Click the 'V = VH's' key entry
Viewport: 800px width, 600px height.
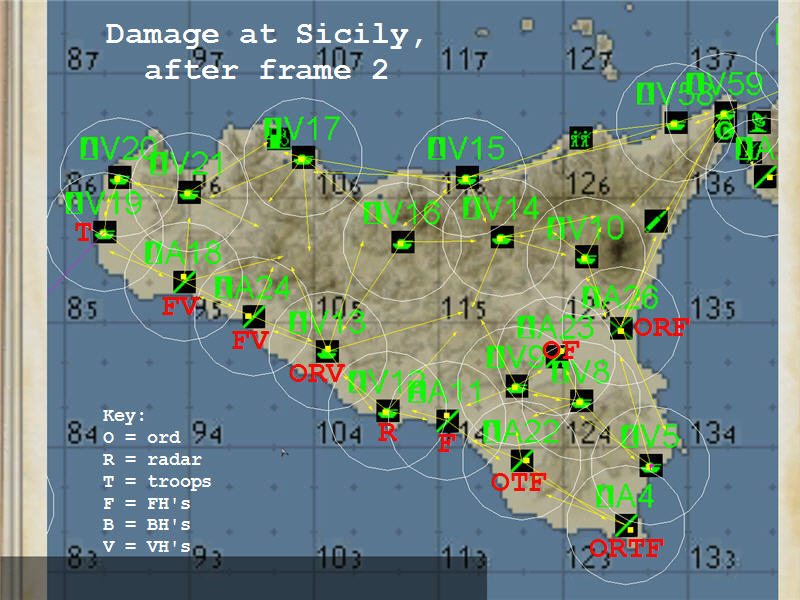tap(147, 546)
